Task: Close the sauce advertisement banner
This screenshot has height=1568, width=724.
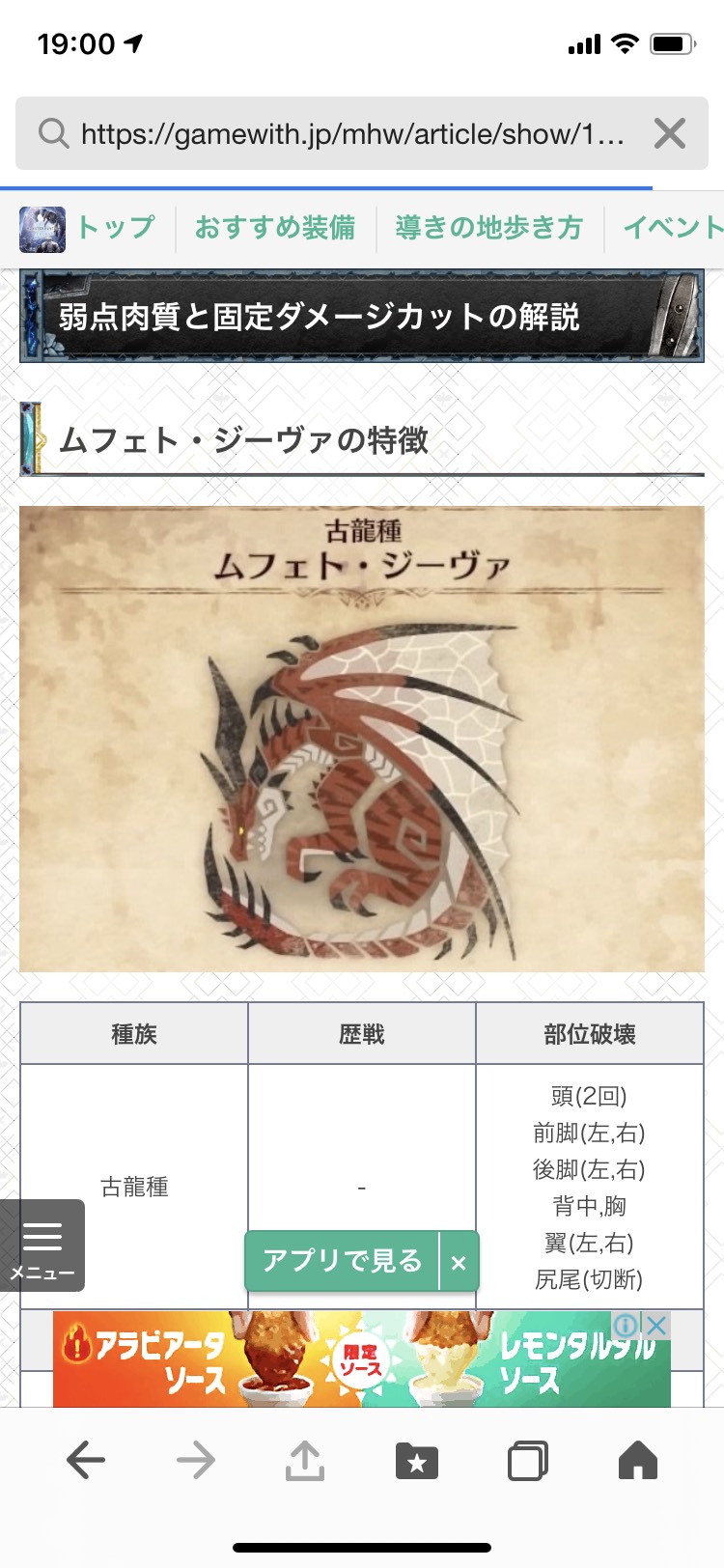Action: [657, 1325]
